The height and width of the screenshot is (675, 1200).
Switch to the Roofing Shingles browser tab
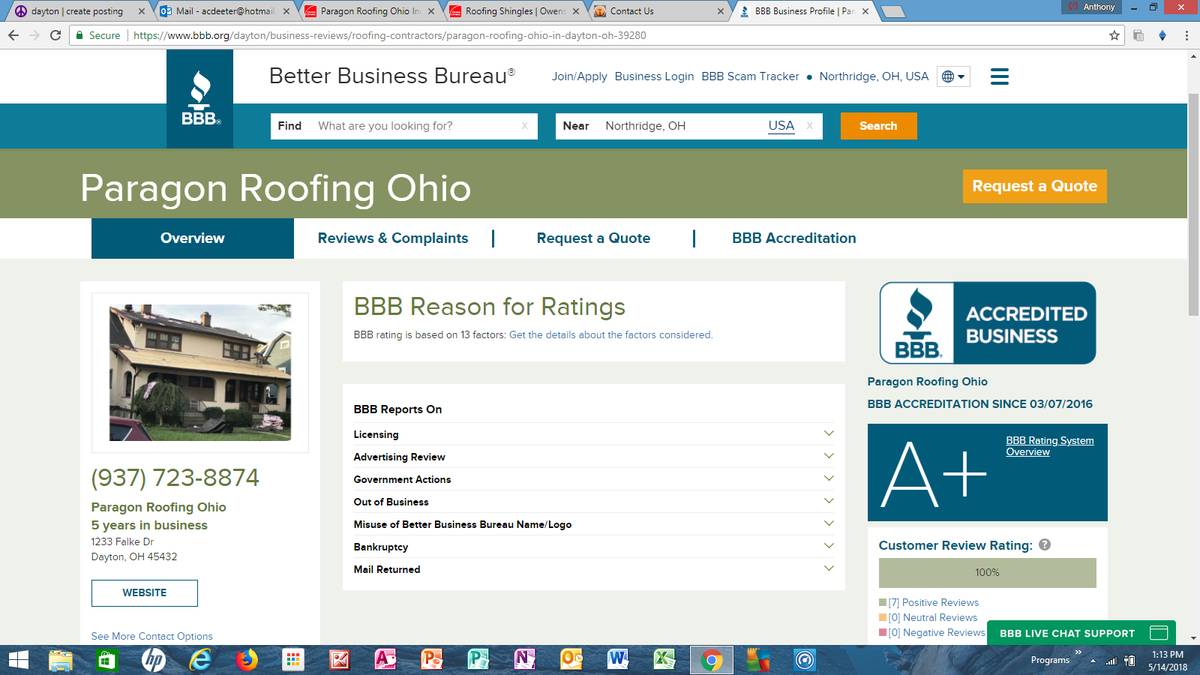click(513, 11)
